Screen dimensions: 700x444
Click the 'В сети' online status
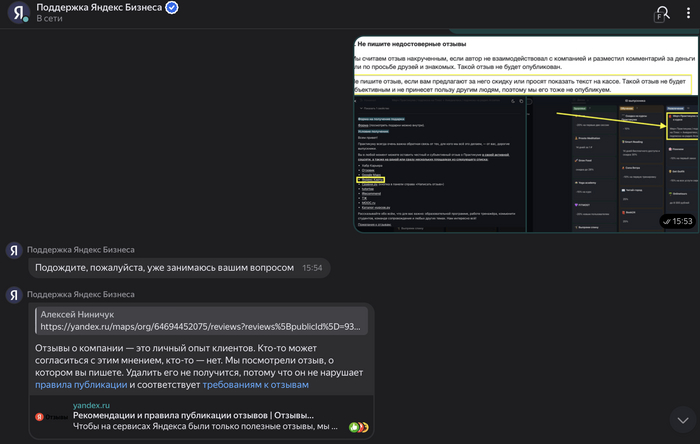pos(49,18)
